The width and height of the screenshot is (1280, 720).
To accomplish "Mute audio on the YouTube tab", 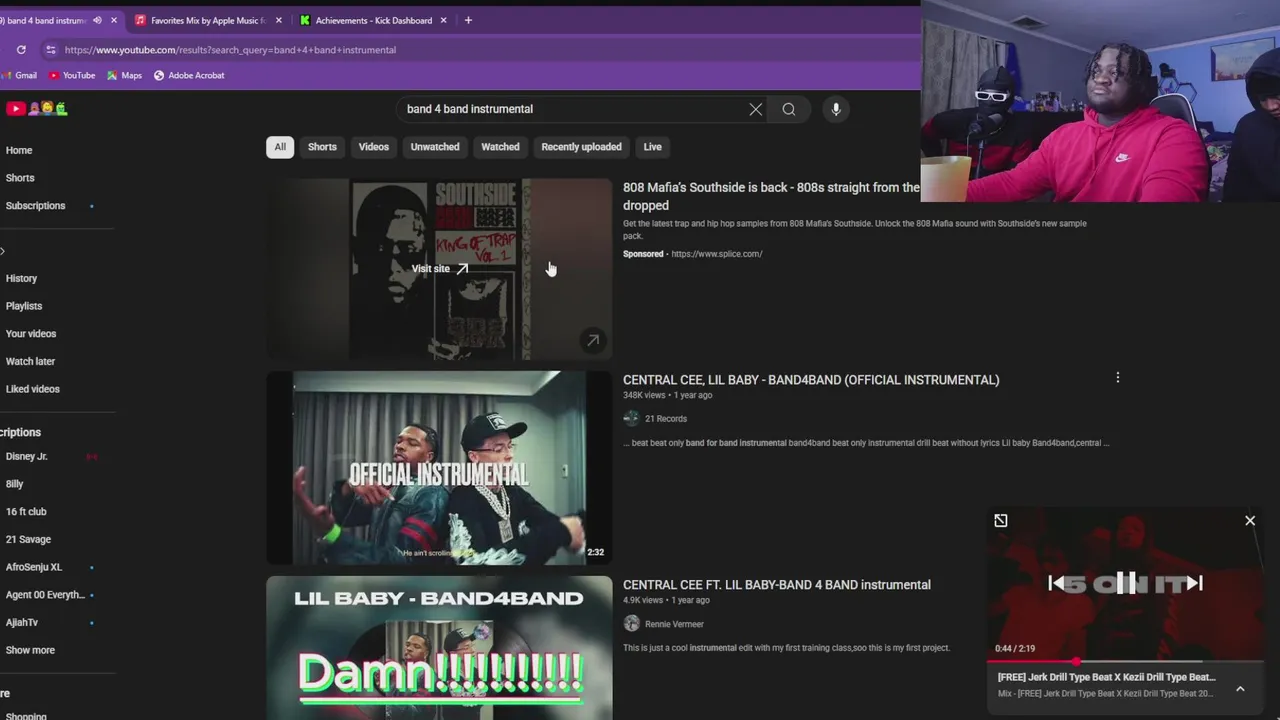I will click(97, 20).
